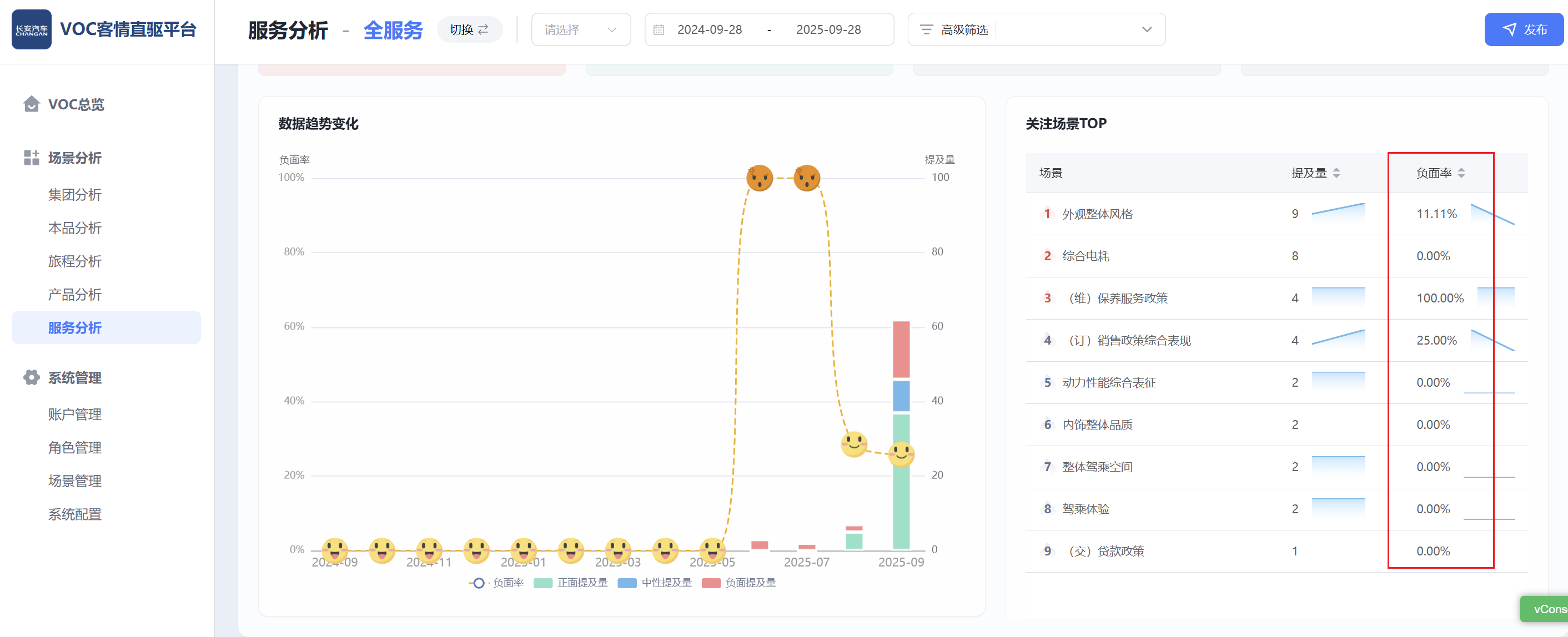Click the 高级筛选 filter icon
Viewport: 1568px width, 637px height.
point(926,30)
